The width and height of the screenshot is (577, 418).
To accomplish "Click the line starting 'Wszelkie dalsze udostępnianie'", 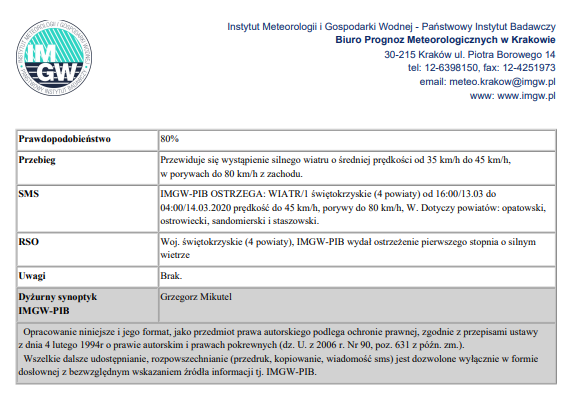I will point(280,358).
